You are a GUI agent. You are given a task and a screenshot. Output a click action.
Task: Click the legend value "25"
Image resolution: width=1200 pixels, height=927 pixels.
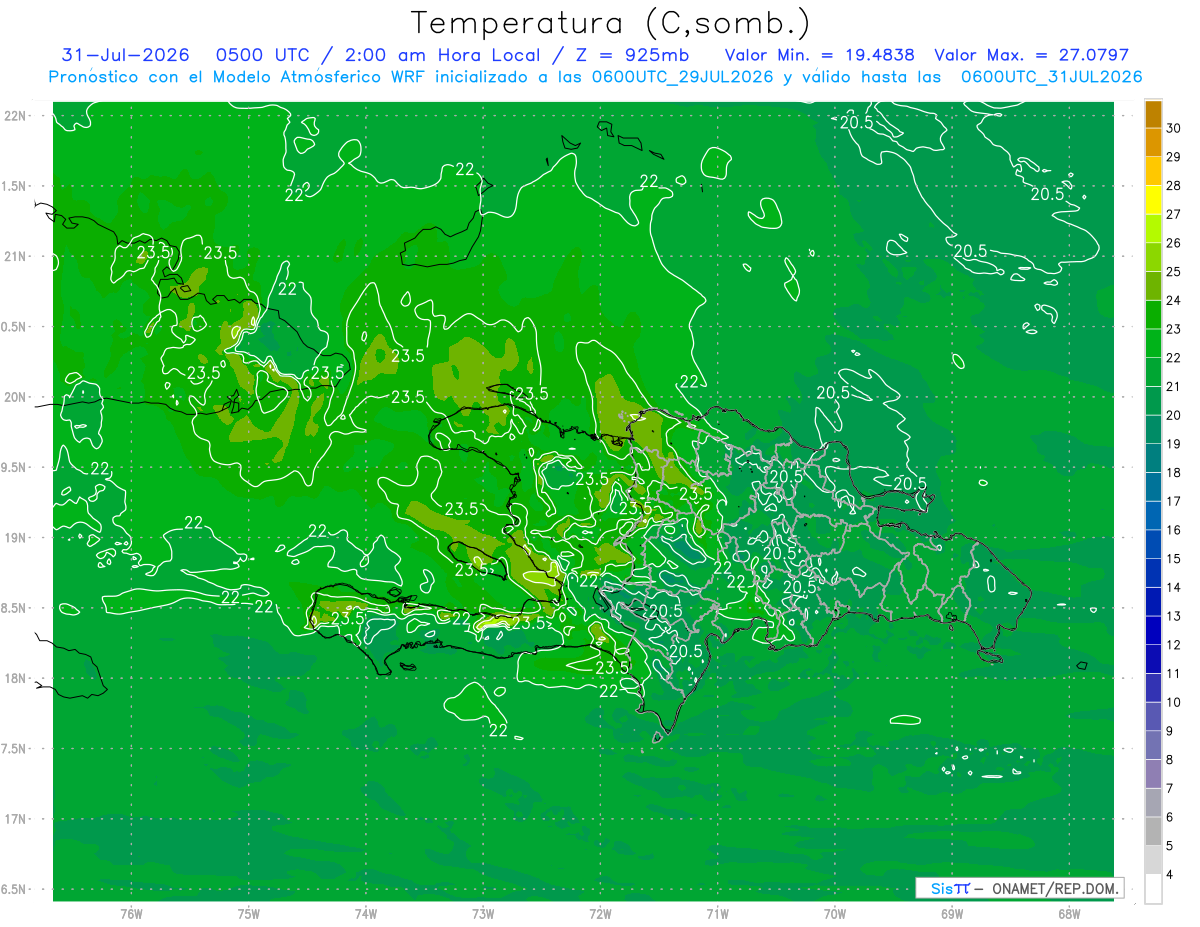[x=1174, y=272]
